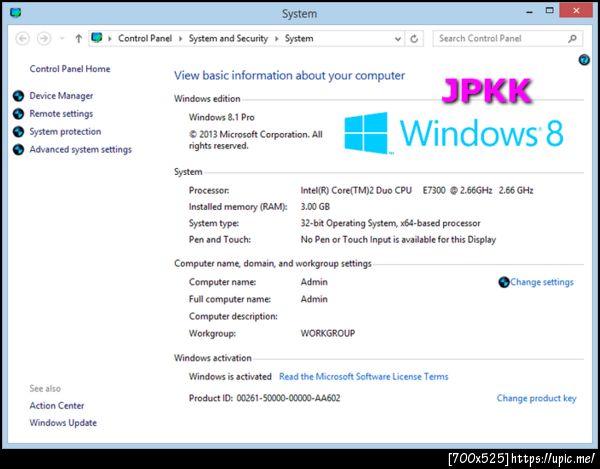Open Device Manager link
600x469 pixels.
pos(61,96)
